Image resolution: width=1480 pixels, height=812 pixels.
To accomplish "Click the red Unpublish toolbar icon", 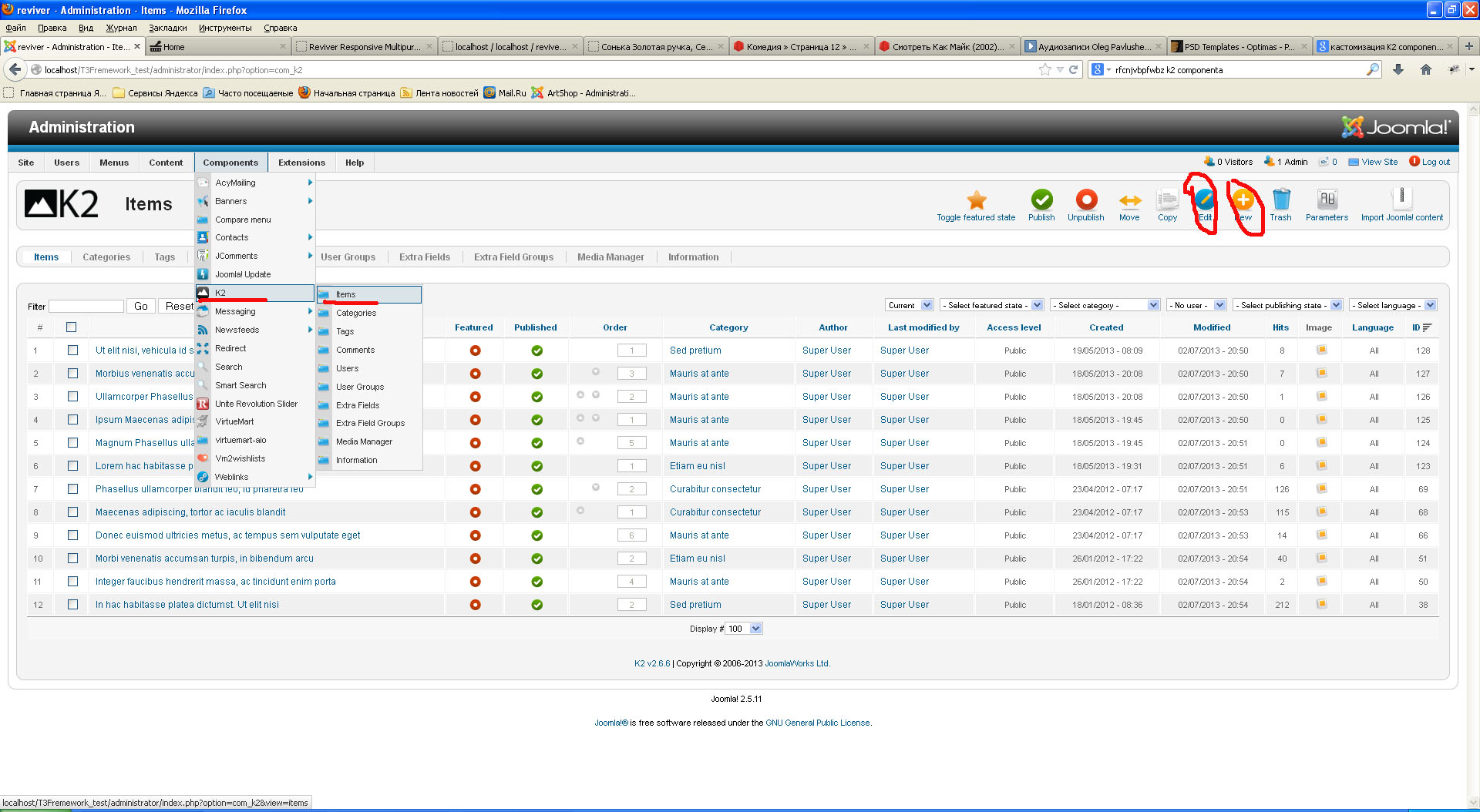I will coord(1086,200).
